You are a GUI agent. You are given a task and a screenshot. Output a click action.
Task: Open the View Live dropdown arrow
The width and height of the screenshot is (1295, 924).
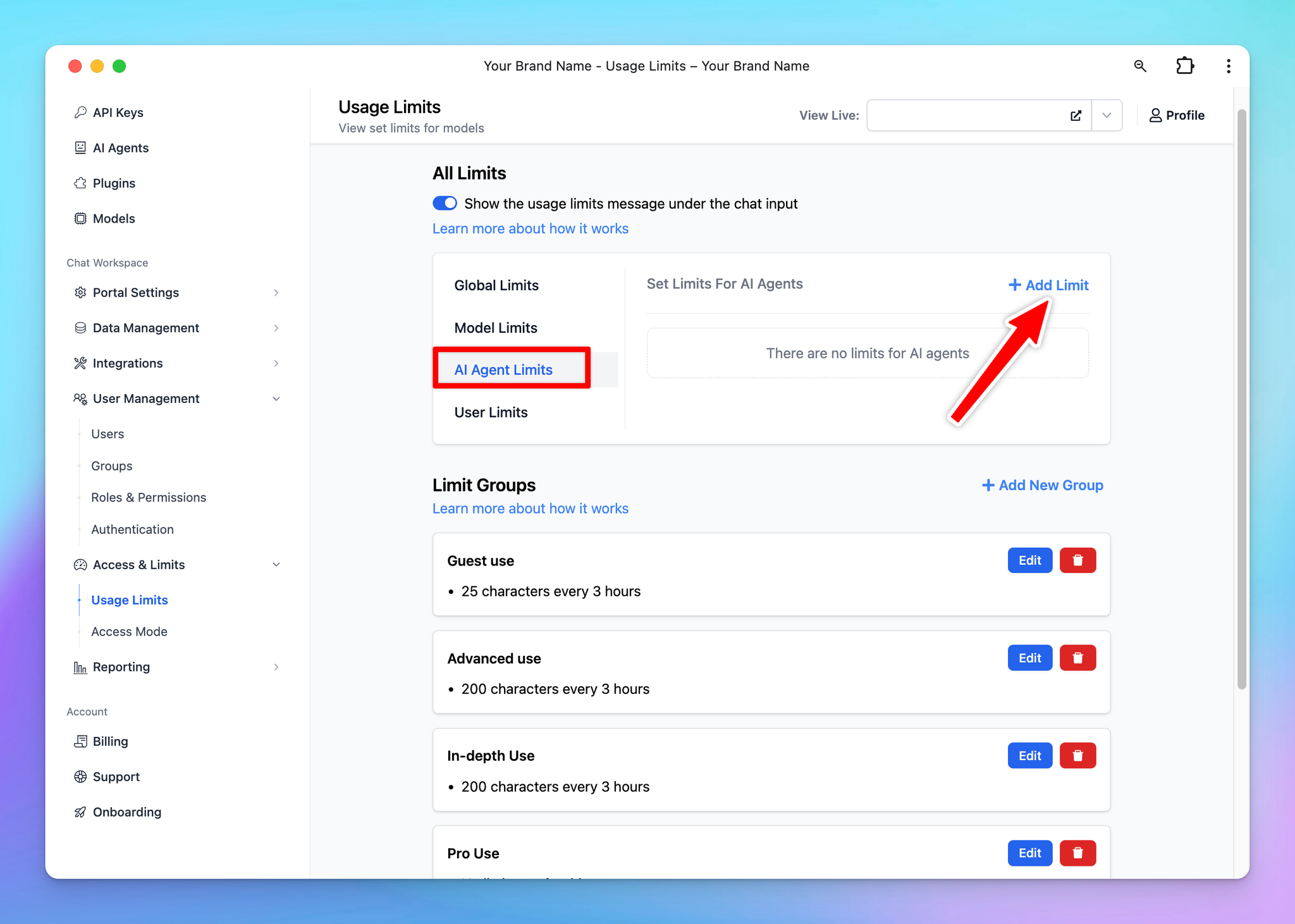click(x=1107, y=116)
